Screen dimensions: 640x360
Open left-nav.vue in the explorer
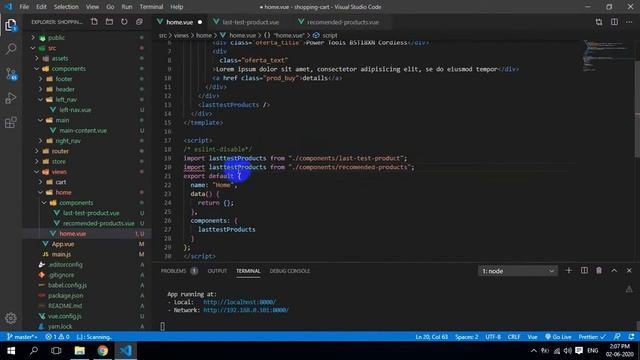[75, 110]
